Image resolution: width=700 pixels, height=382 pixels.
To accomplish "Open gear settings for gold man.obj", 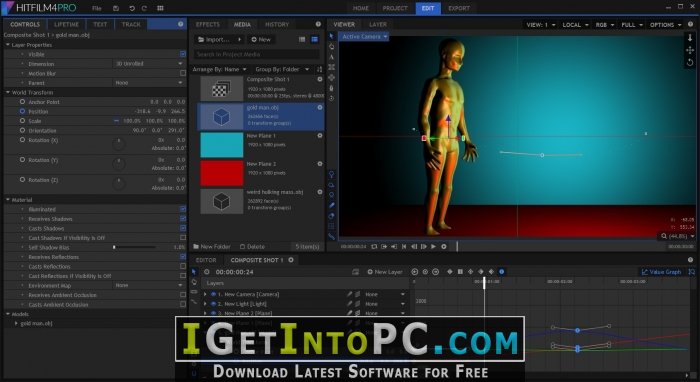I will click(320, 108).
